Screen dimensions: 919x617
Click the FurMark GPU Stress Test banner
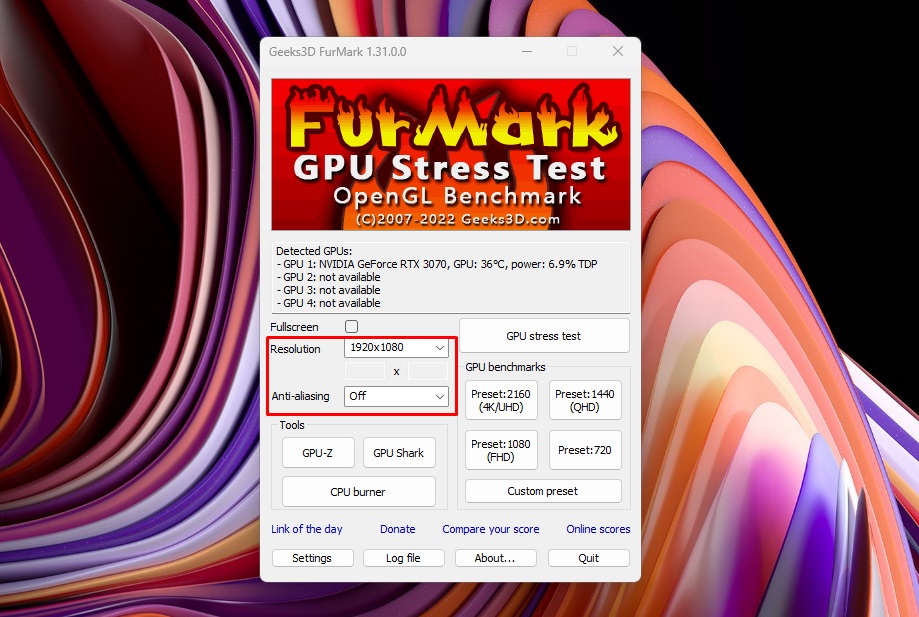coord(451,154)
